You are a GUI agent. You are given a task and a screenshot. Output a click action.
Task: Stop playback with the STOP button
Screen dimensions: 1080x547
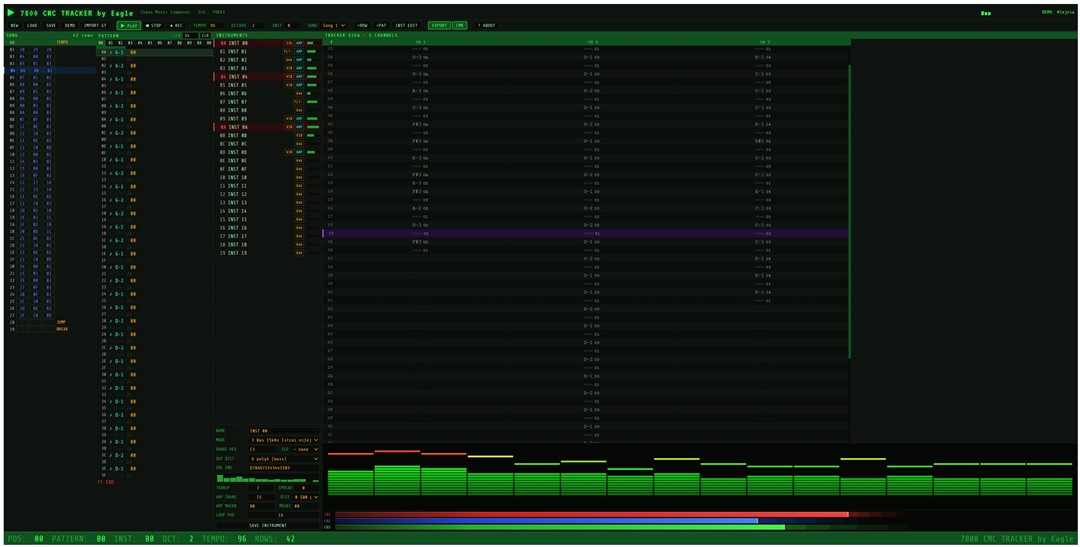point(153,25)
